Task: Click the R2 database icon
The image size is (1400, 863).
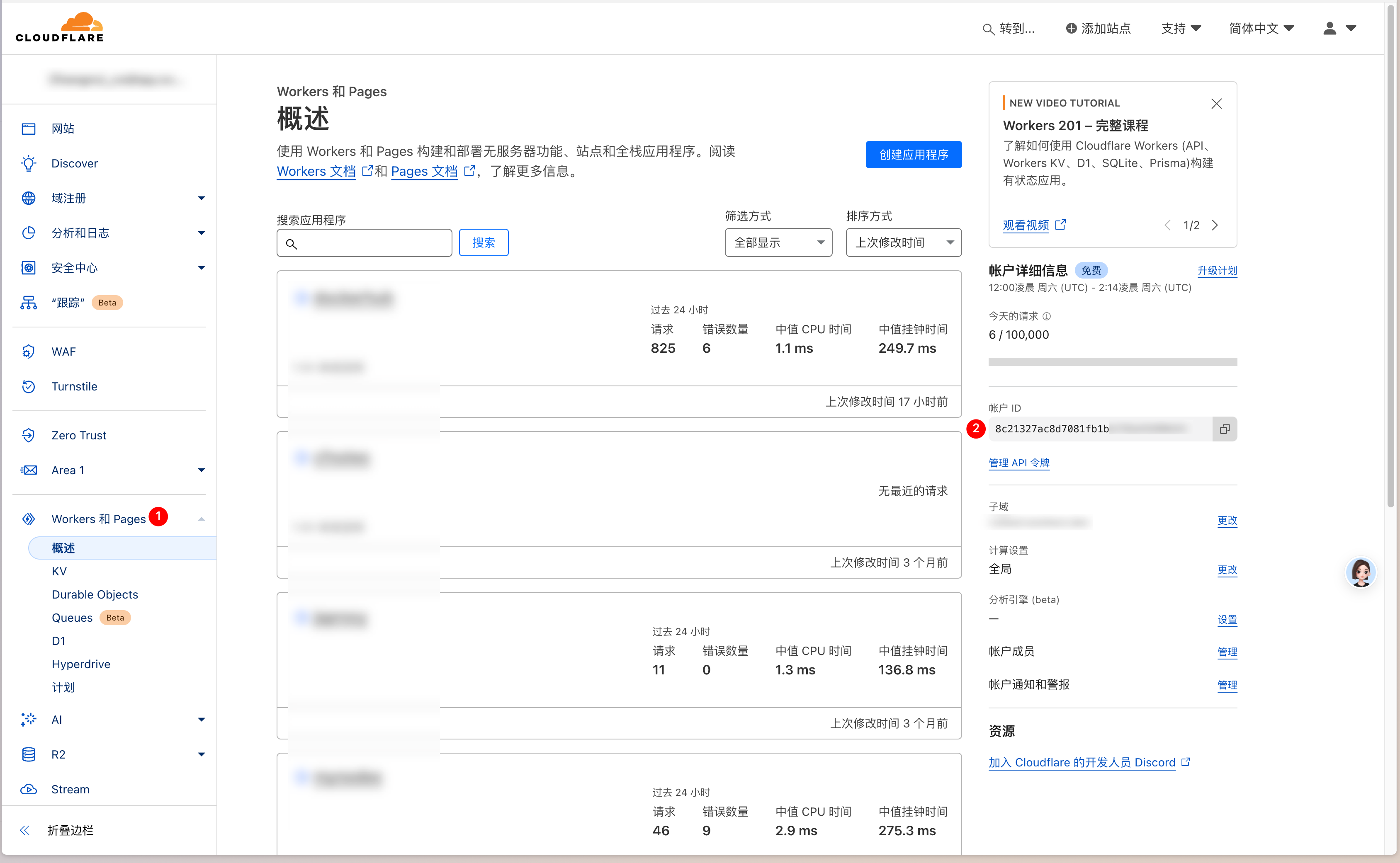Action: (29, 754)
